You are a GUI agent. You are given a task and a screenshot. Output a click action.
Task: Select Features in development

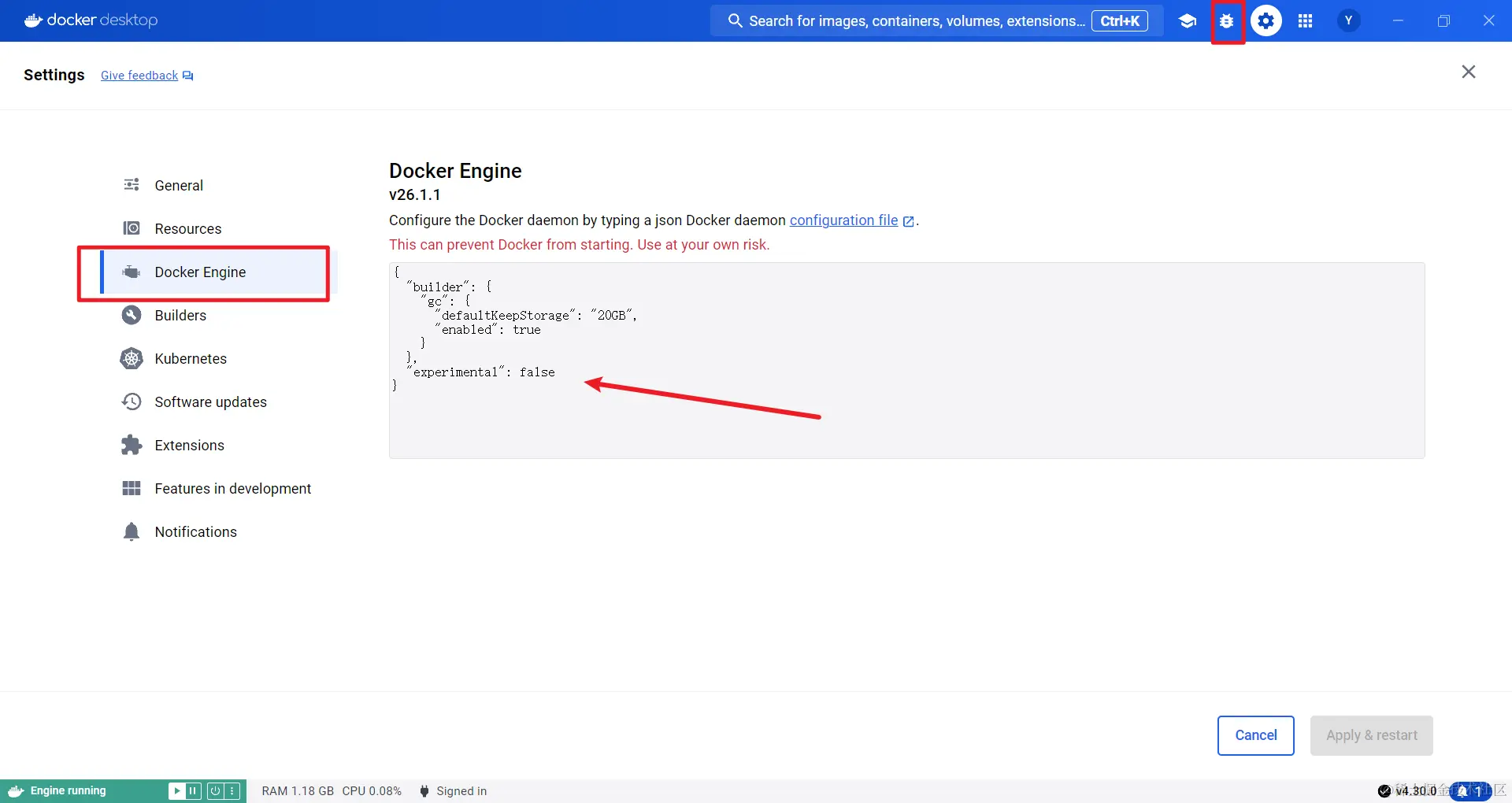tap(232, 488)
